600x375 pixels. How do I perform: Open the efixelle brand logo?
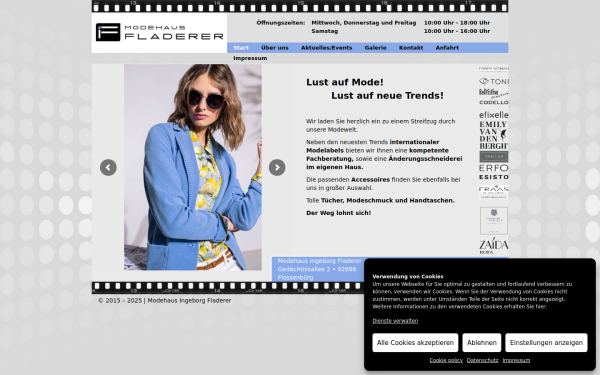[494, 115]
